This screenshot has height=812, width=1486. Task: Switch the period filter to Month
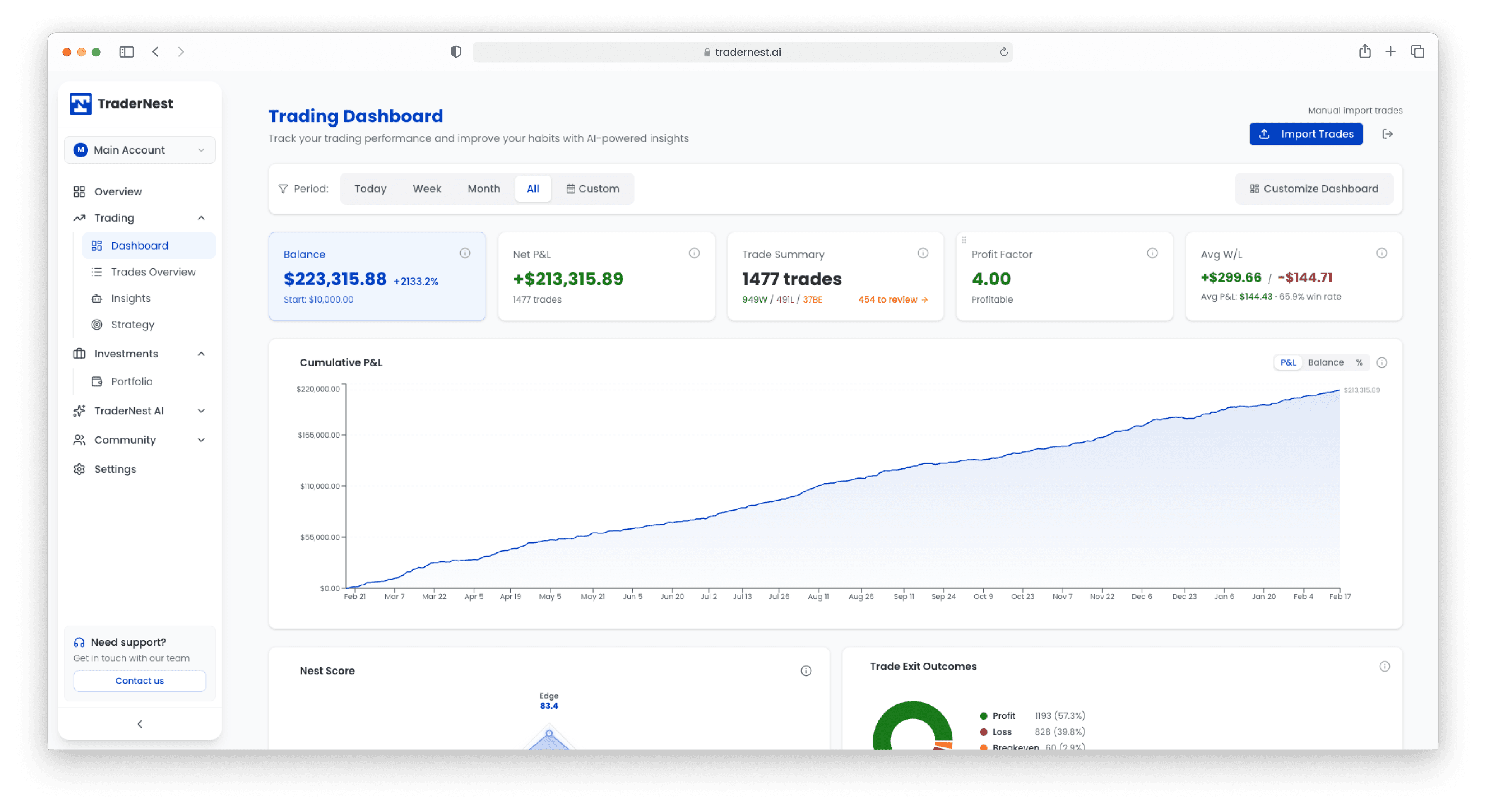tap(483, 188)
